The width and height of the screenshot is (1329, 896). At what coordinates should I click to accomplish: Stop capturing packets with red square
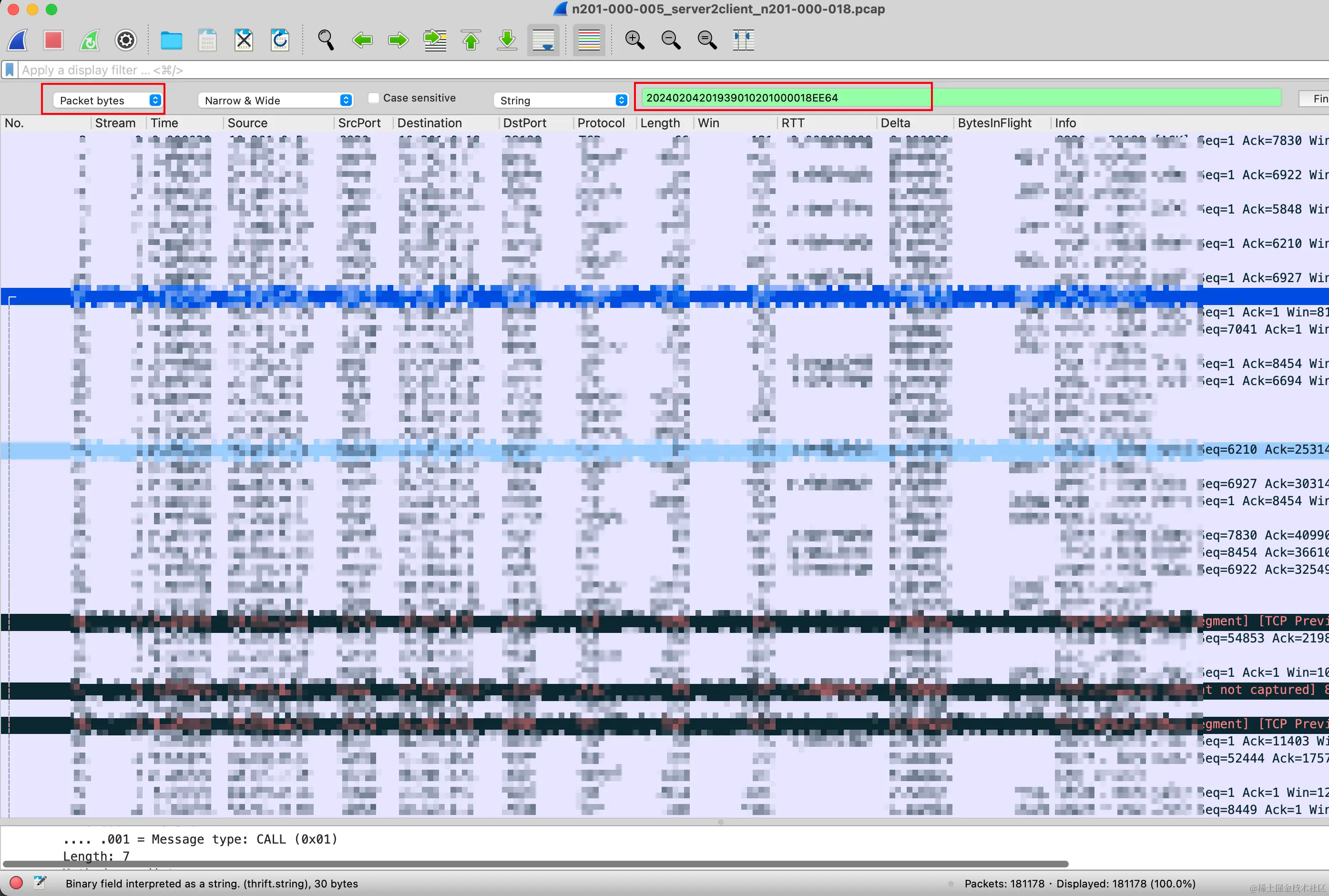(53, 40)
